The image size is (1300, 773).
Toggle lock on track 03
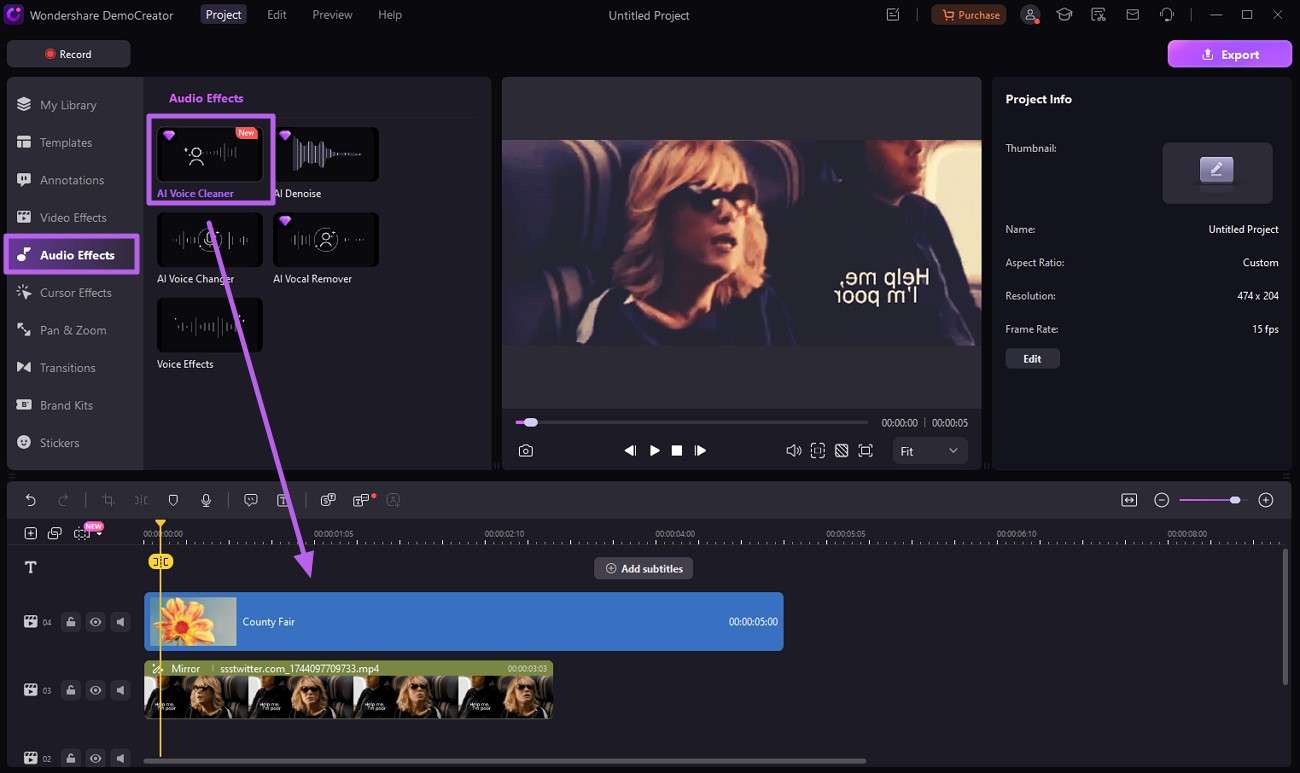[x=71, y=690]
